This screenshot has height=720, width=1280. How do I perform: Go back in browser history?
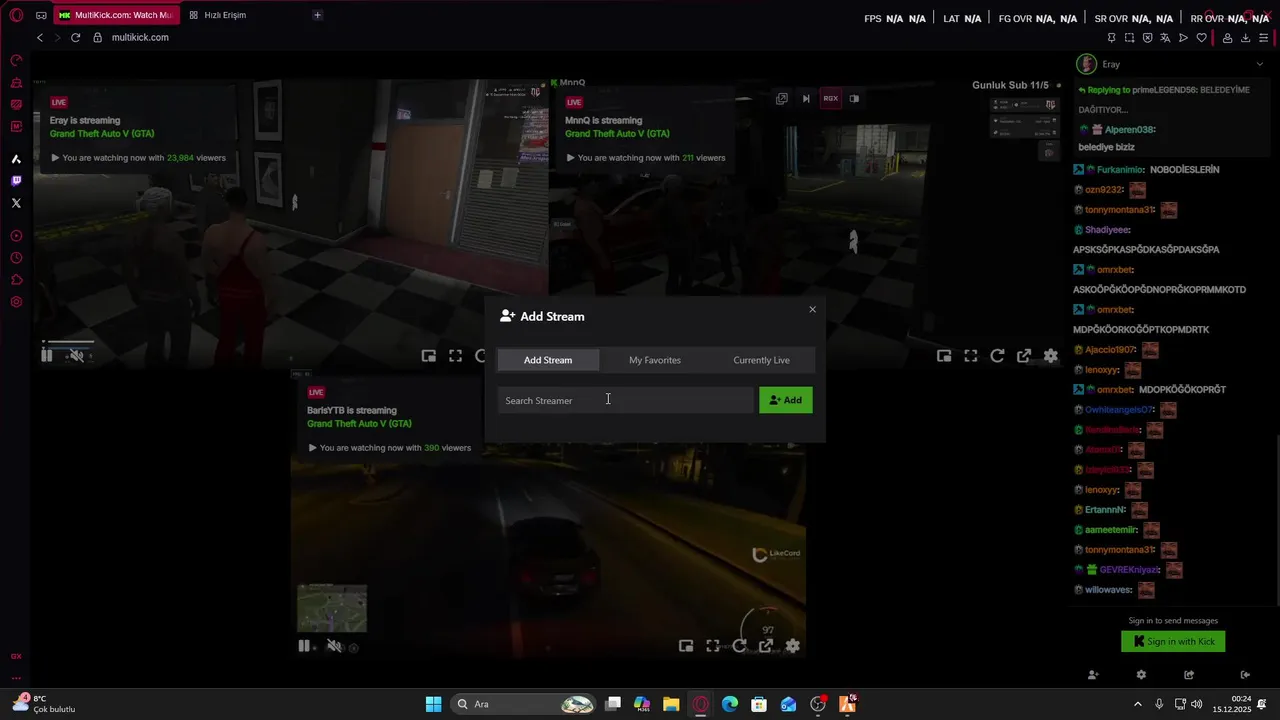[40, 37]
